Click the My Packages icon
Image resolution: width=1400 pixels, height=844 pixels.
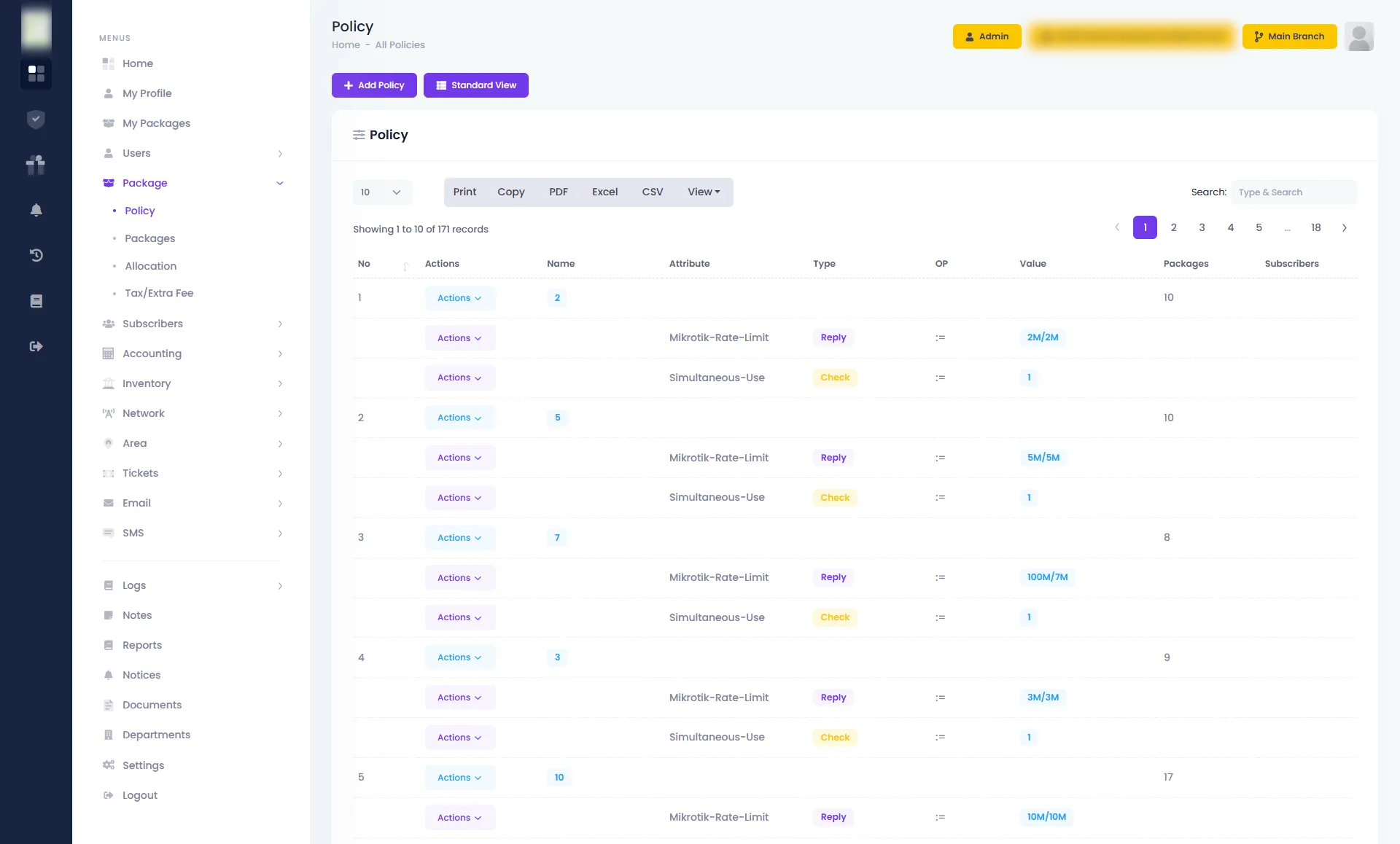pyautogui.click(x=109, y=123)
